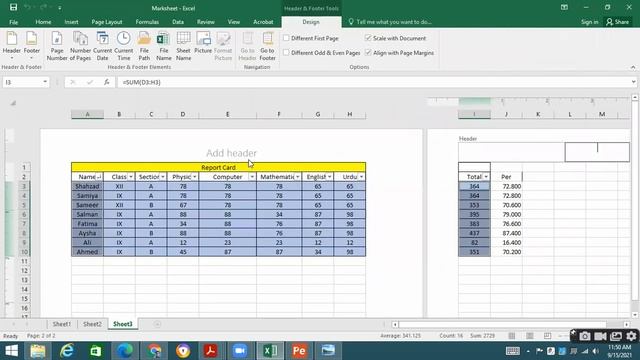This screenshot has height=360, width=640.
Task: Open the Footer dropdown button
Action: click(x=31, y=46)
